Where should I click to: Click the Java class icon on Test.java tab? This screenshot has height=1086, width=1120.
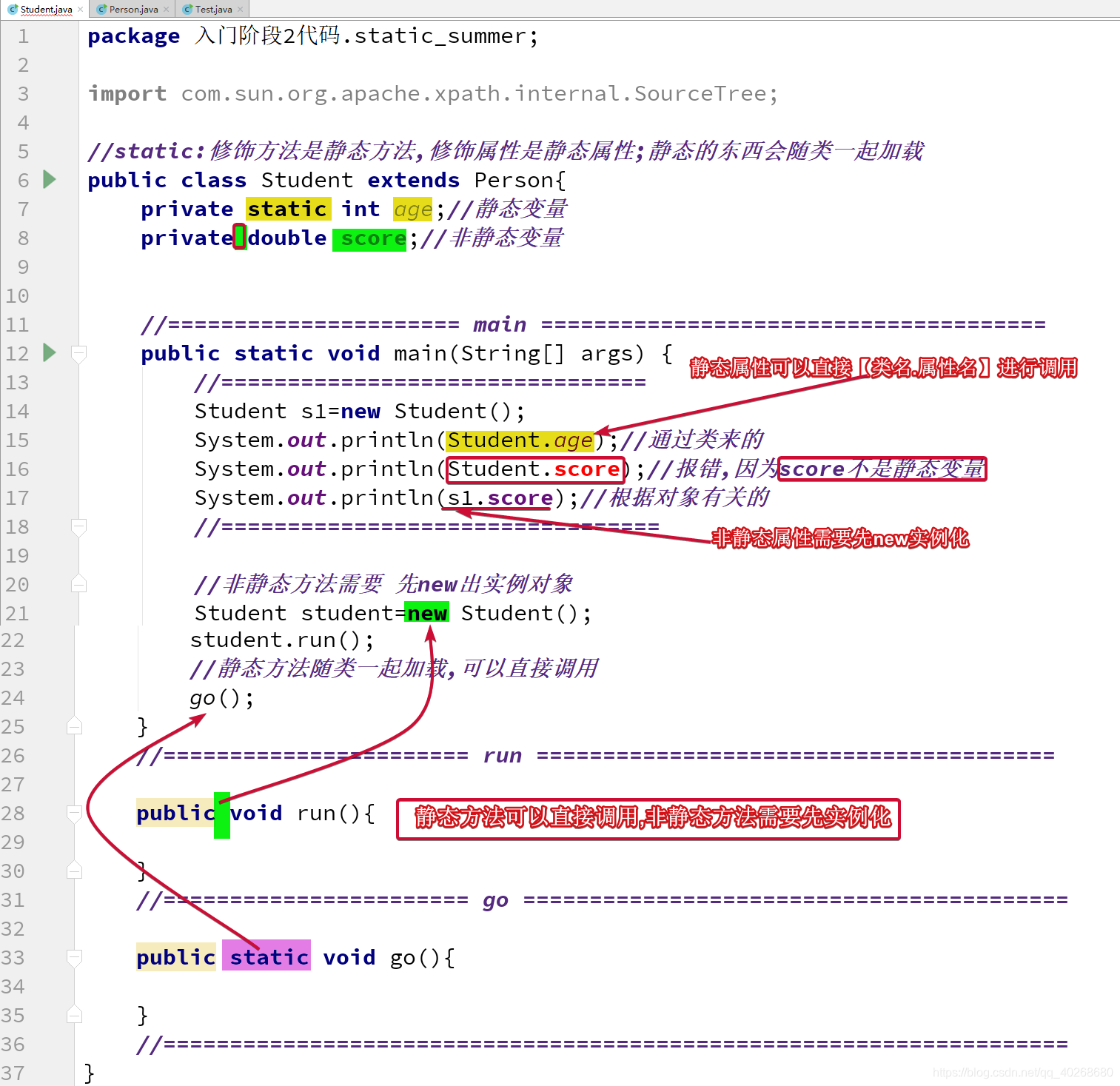click(187, 10)
